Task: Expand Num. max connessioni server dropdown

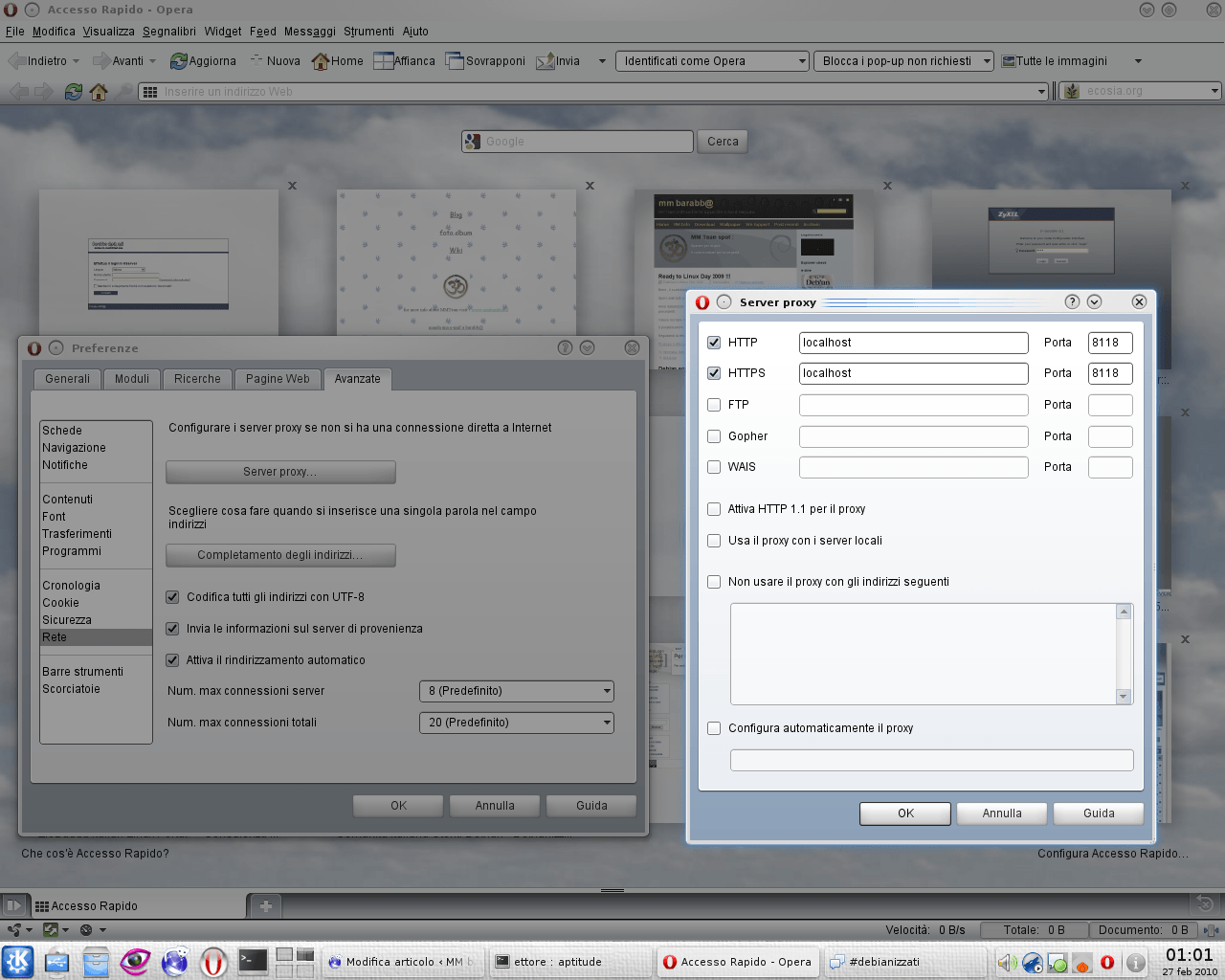Action: (x=516, y=691)
